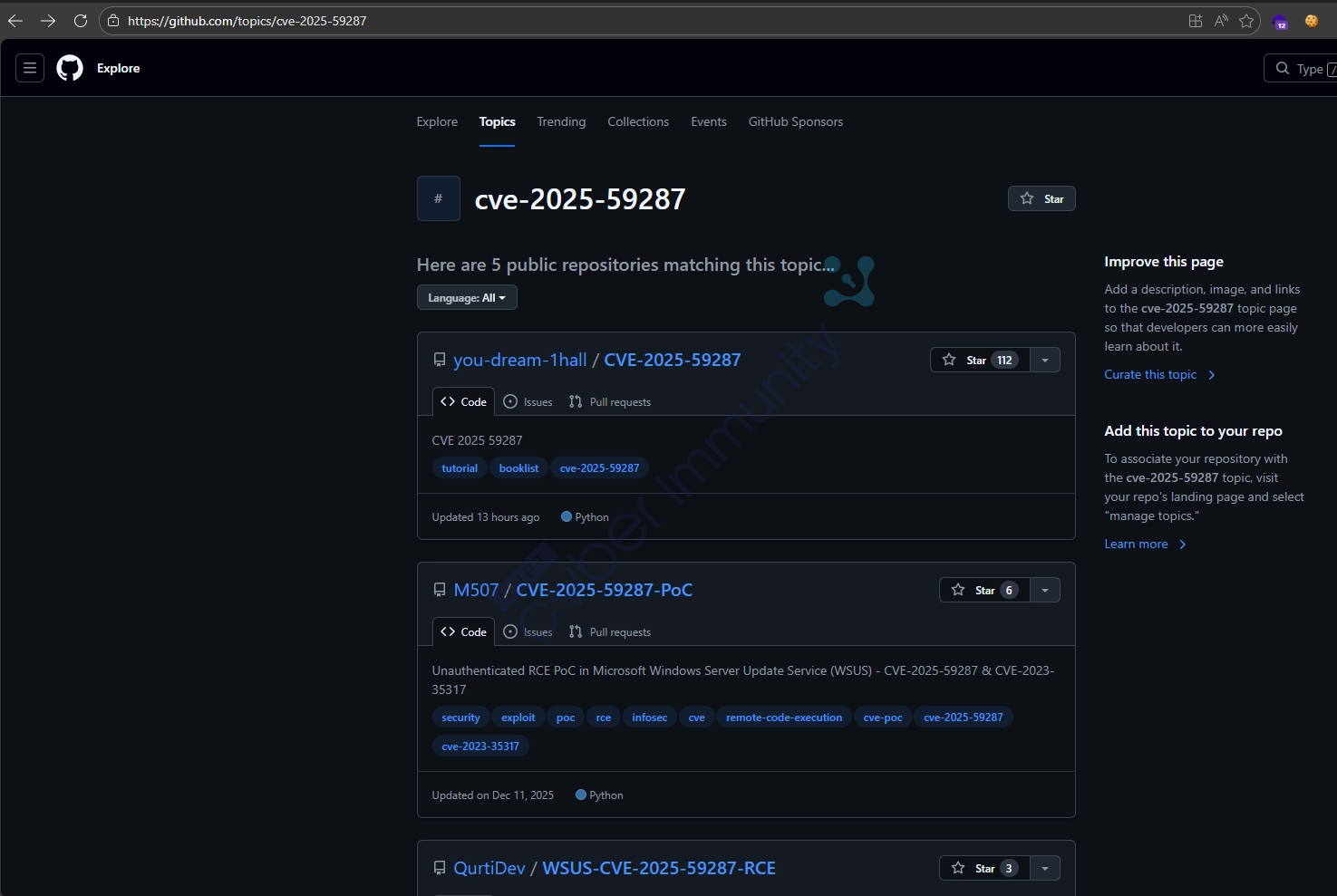Open Code tab of M507 PoC repo
This screenshot has width=1337, height=896.
463,631
